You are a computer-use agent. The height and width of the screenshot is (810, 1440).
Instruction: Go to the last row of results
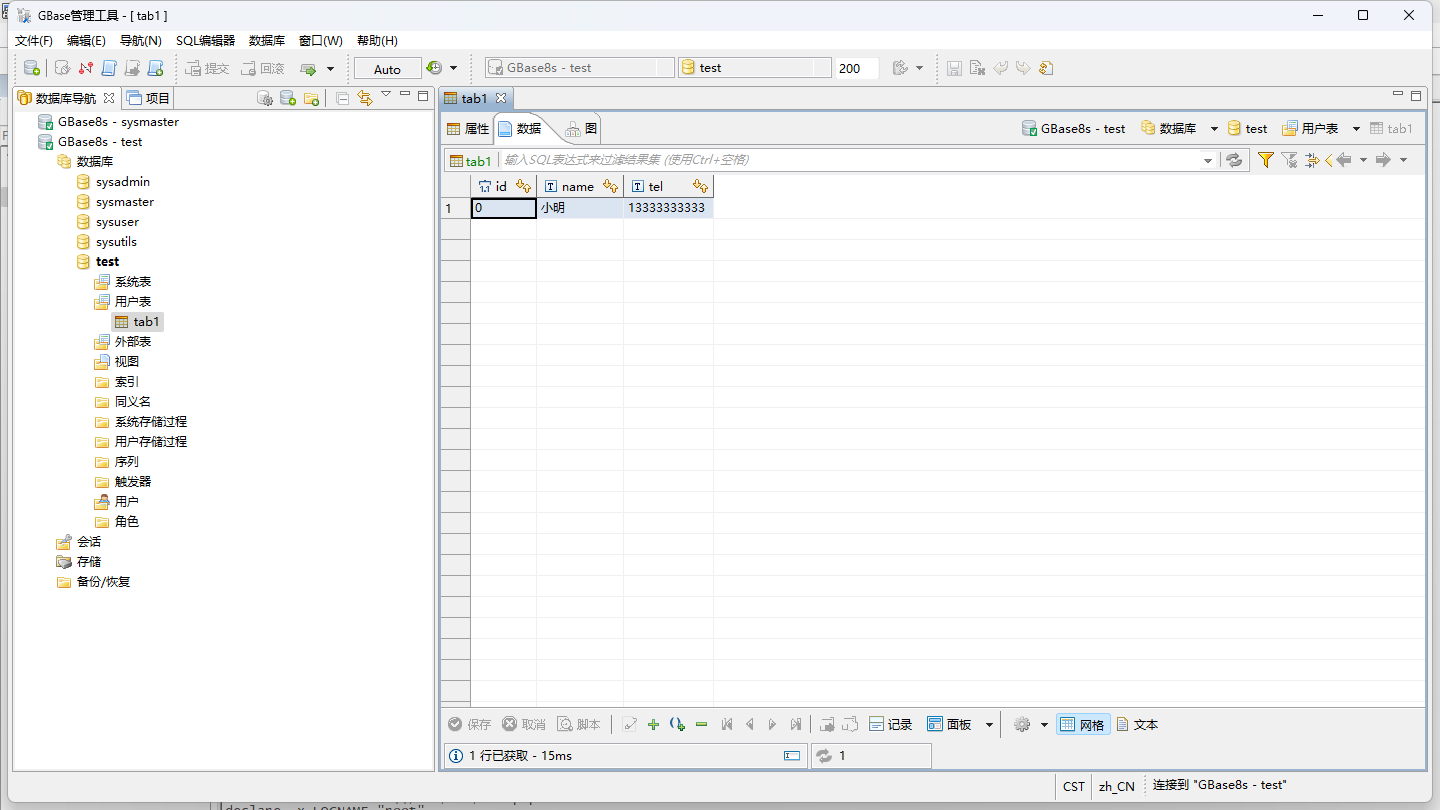796,725
